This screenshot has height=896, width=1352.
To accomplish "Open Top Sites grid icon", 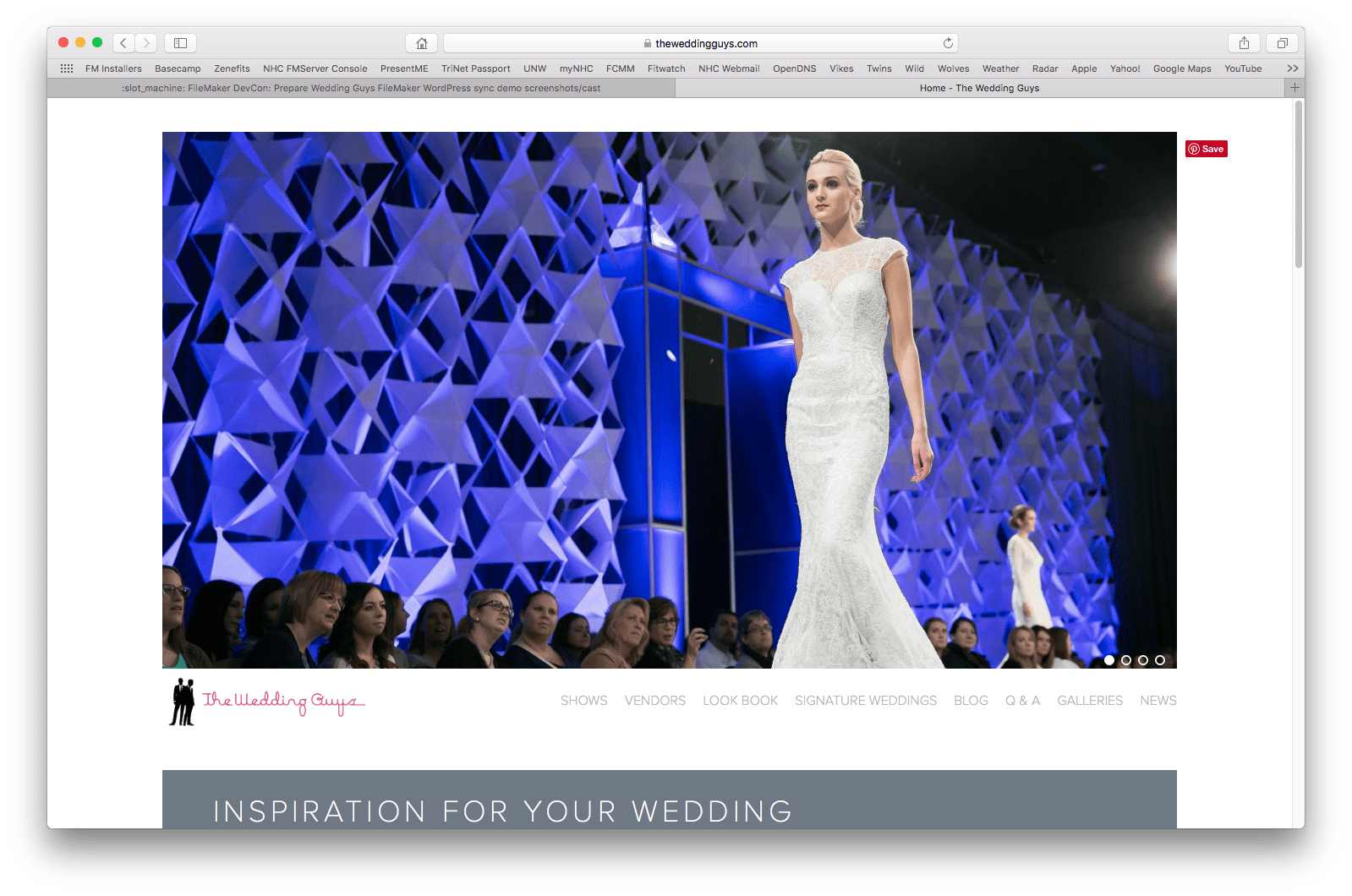I will click(67, 68).
